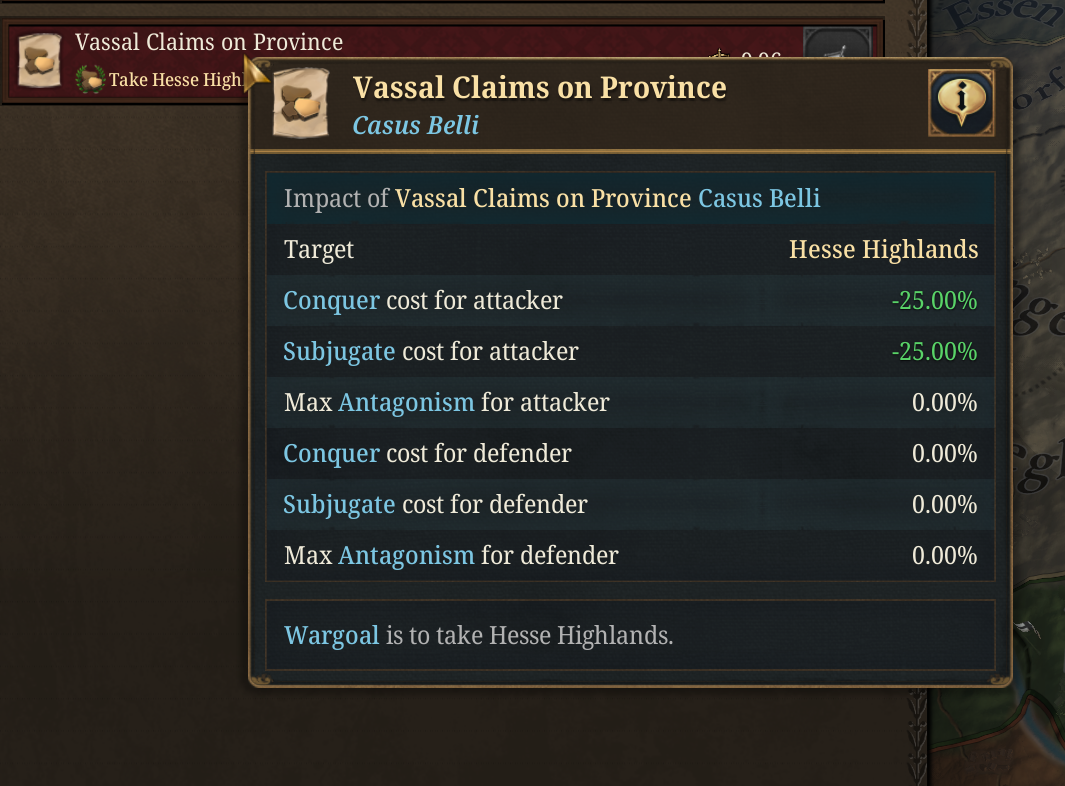The height and width of the screenshot is (786, 1065).
Task: Select the scroll icon beside tooltip title
Action: [300, 103]
